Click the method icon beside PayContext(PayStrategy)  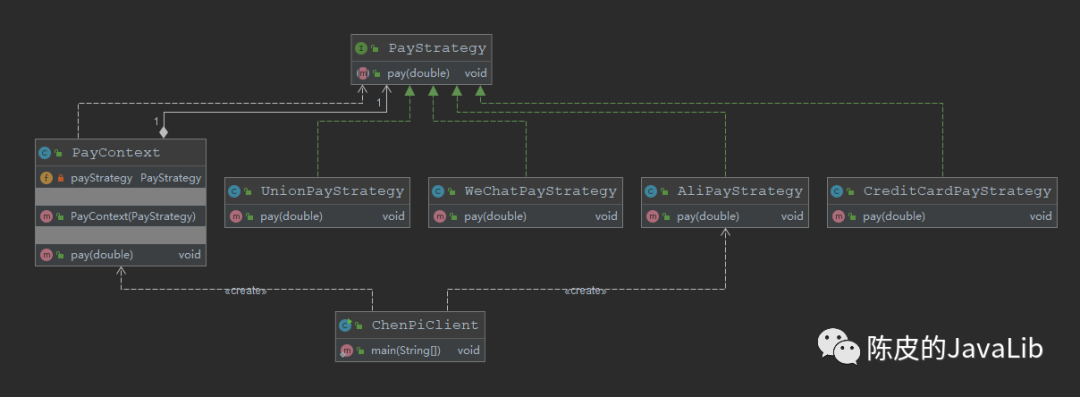coord(46,216)
